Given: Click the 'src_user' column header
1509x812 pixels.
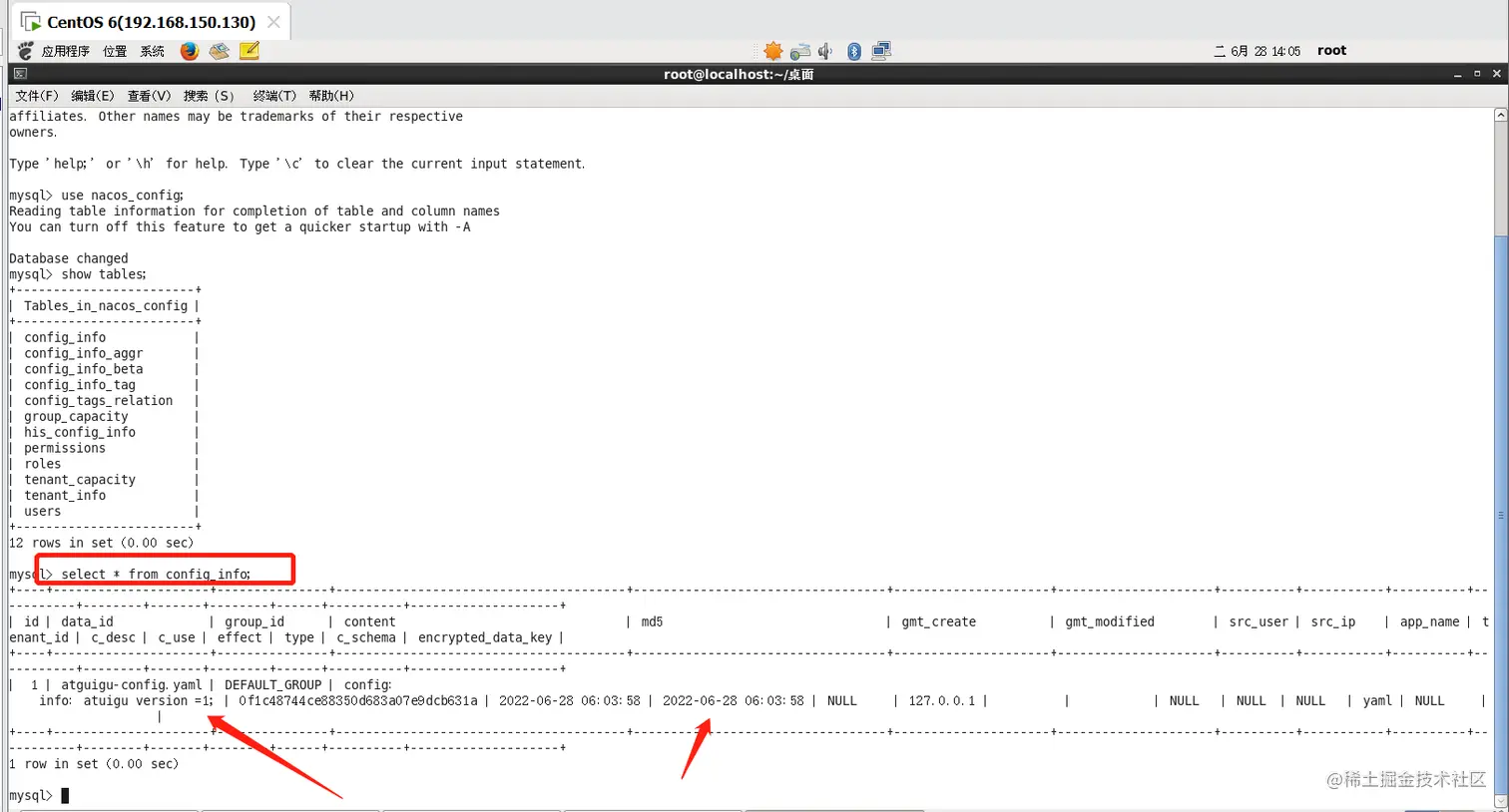Looking at the screenshot, I should [x=1258, y=622].
